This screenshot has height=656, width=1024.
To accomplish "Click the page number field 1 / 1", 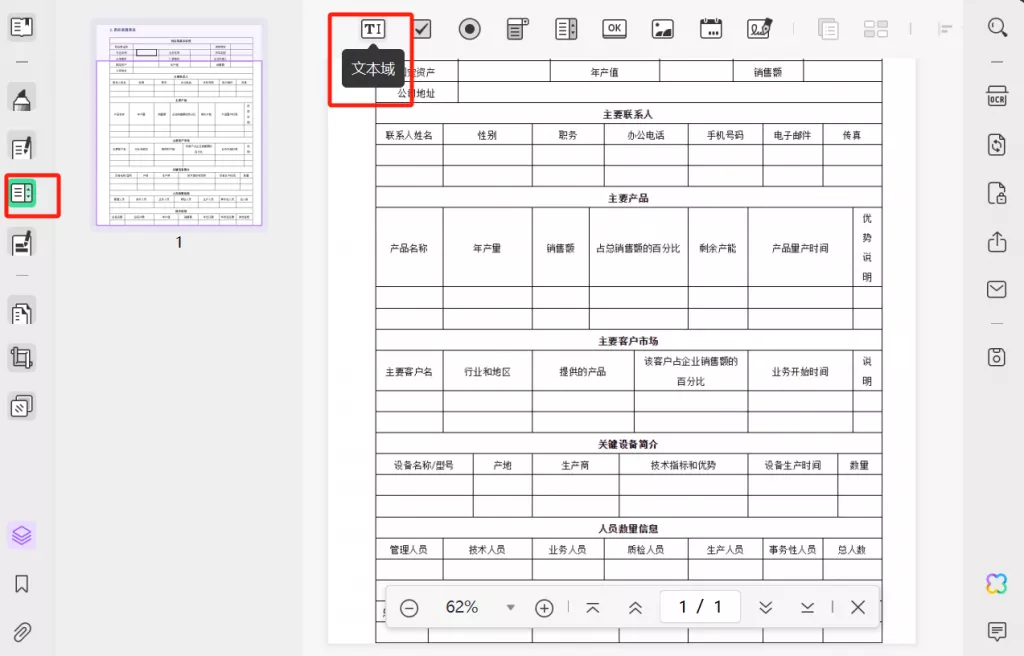I will [700, 607].
